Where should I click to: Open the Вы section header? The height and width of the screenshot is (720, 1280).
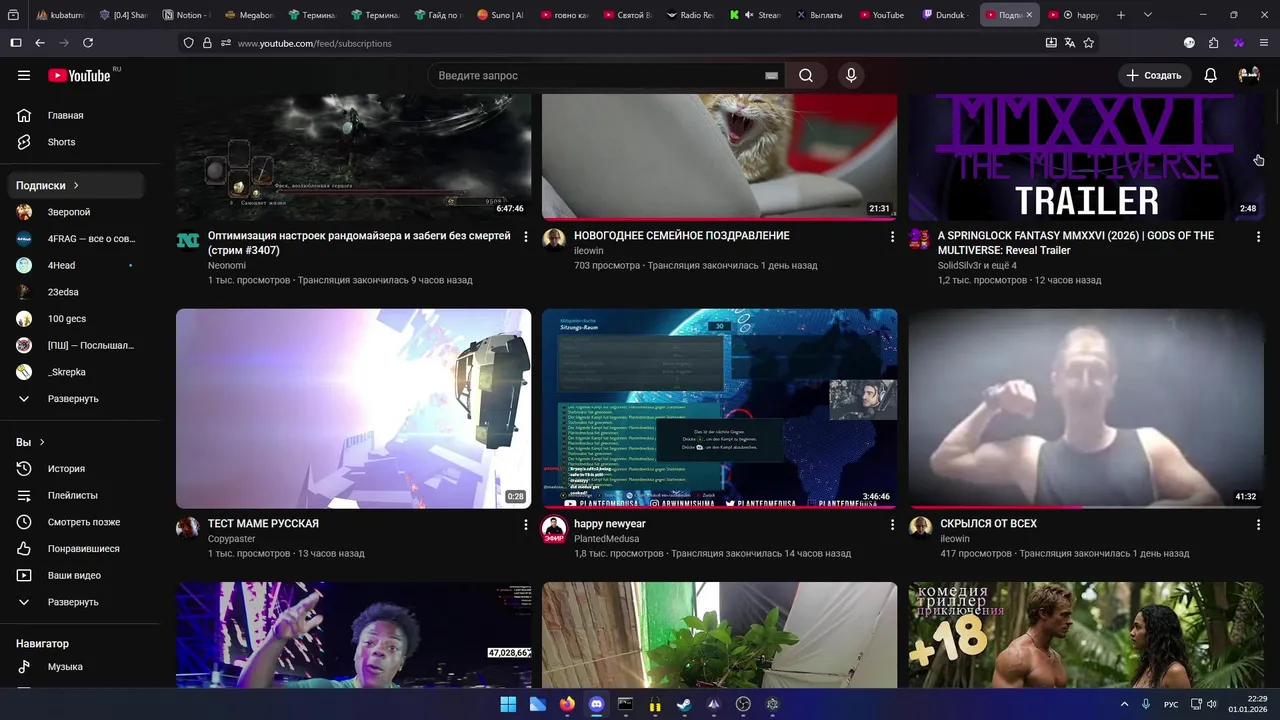[30, 442]
